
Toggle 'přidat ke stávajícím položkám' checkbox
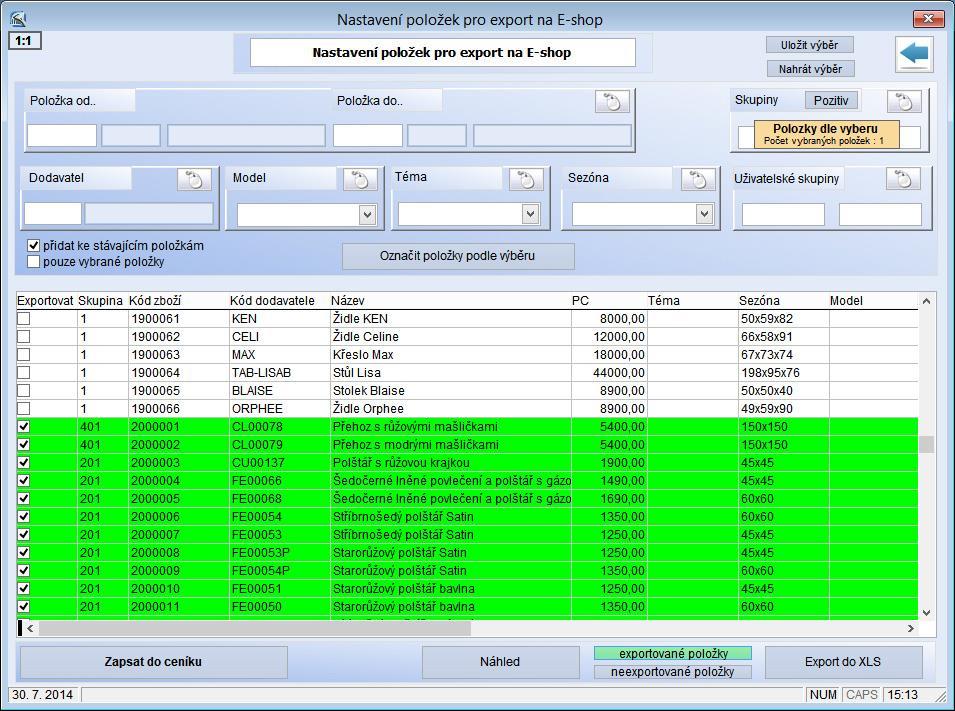(33, 246)
